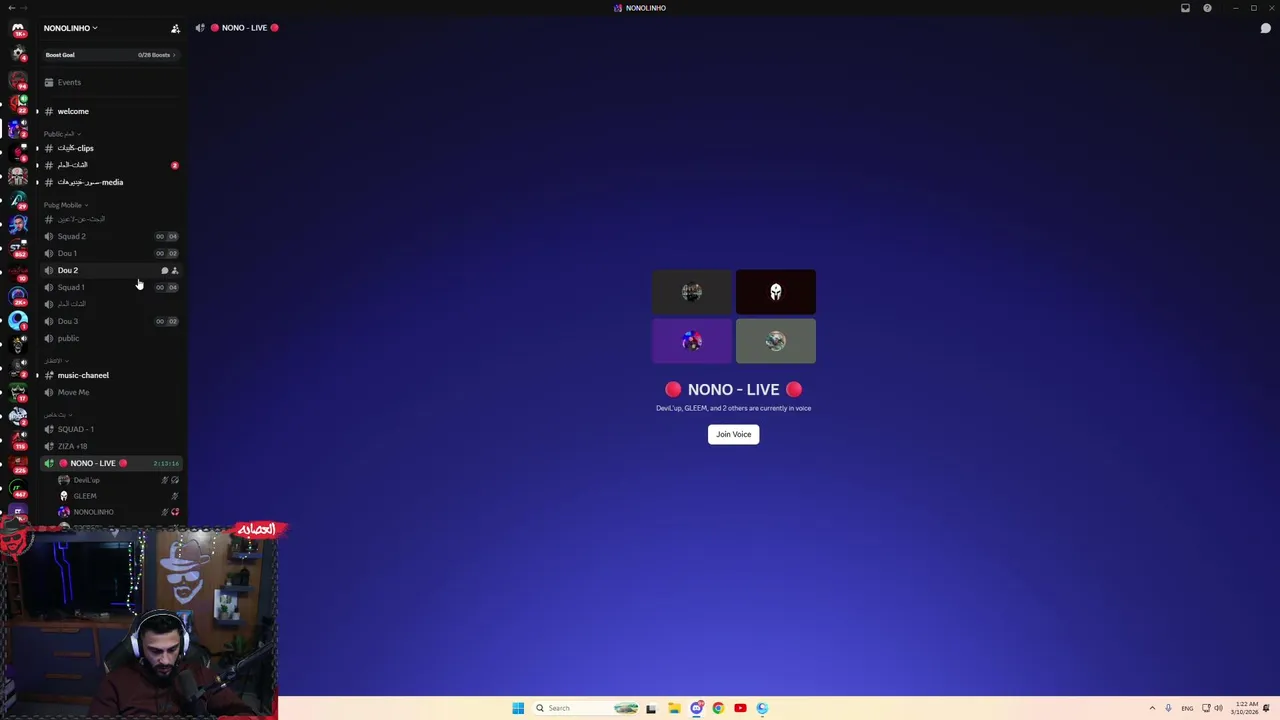Collapse the category above SQUAD - 1
The image size is (1280, 720).
pos(58,414)
